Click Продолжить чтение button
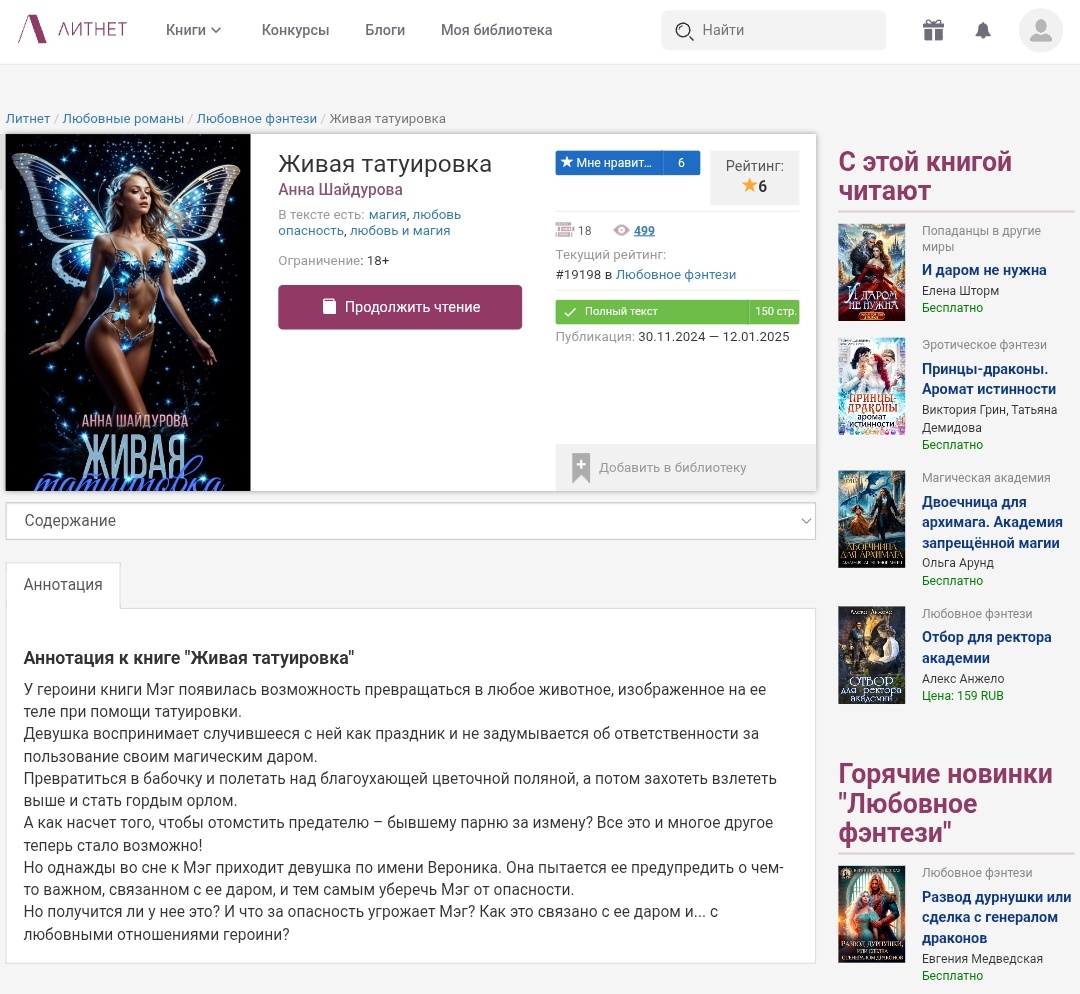 pyautogui.click(x=400, y=307)
